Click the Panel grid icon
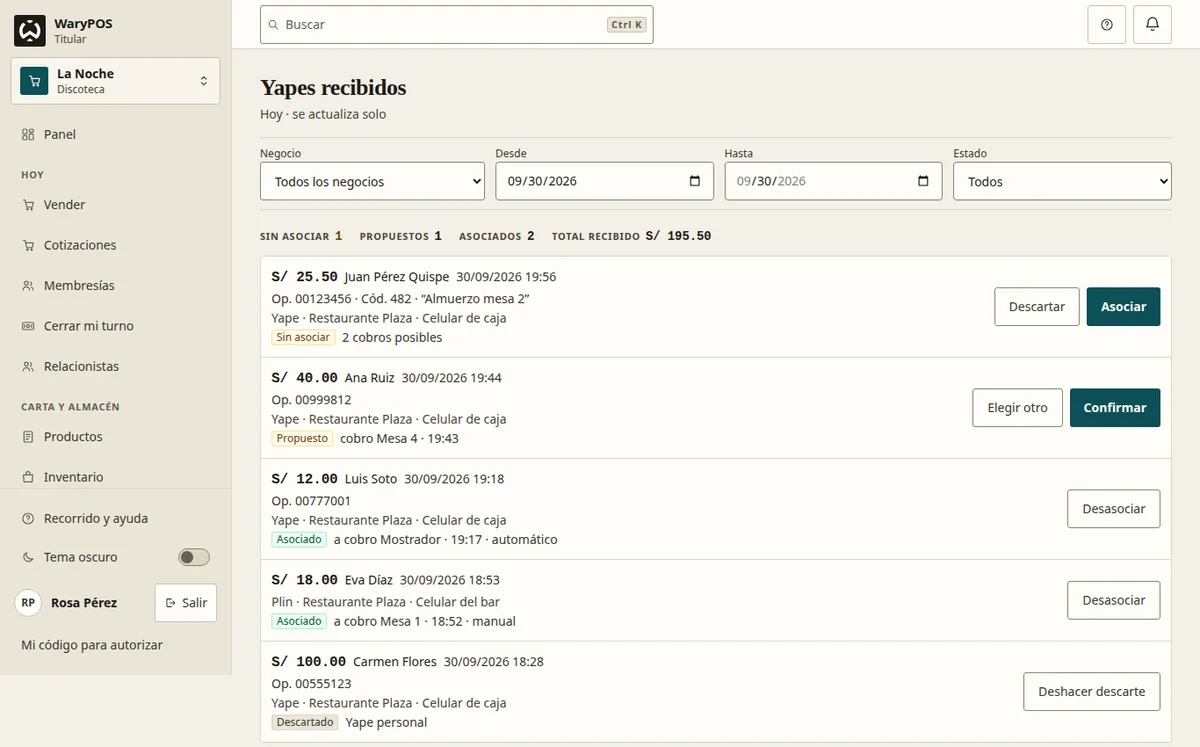Image resolution: width=1200 pixels, height=747 pixels. click(28, 135)
